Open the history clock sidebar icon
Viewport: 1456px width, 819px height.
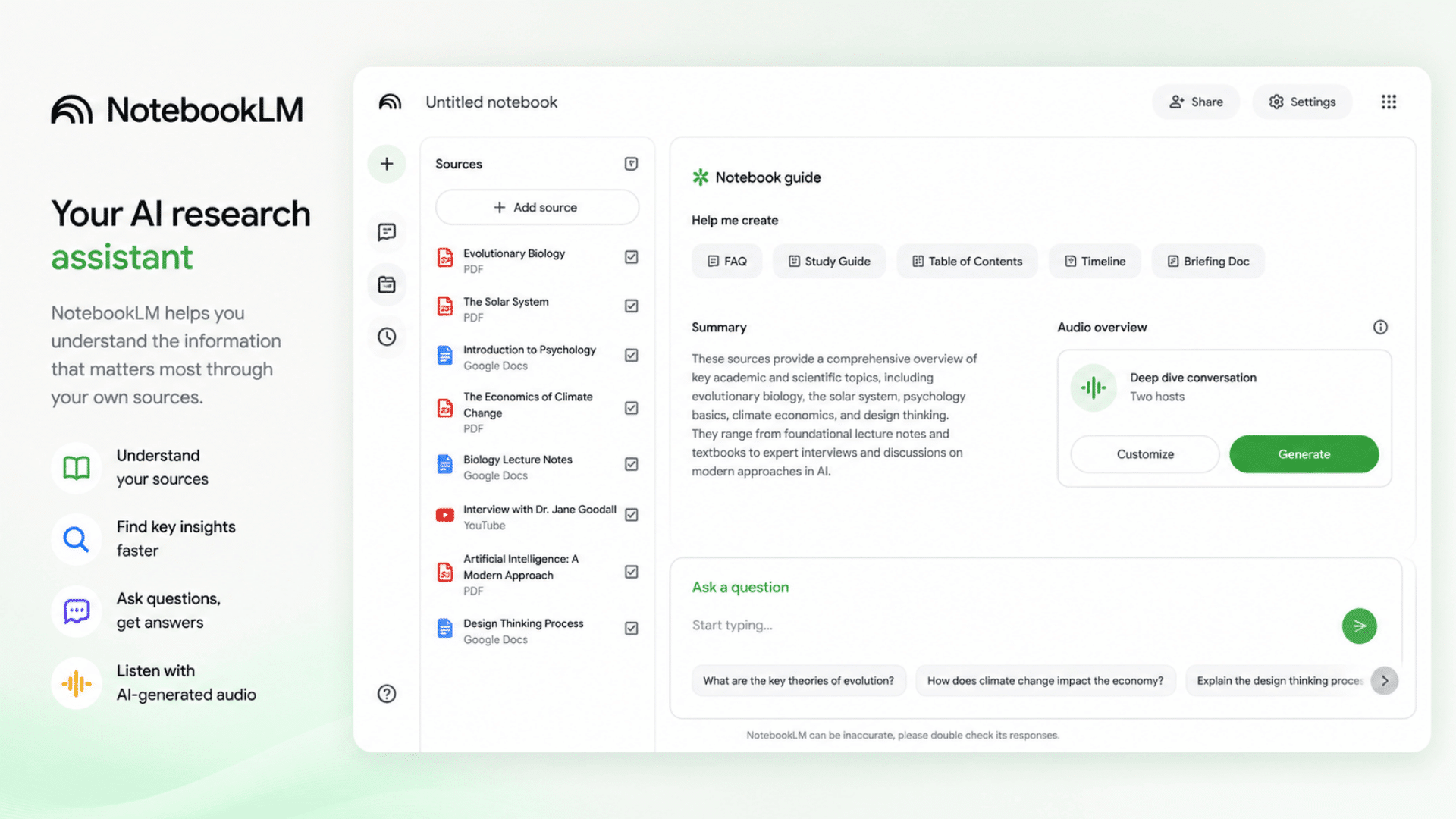tap(387, 337)
